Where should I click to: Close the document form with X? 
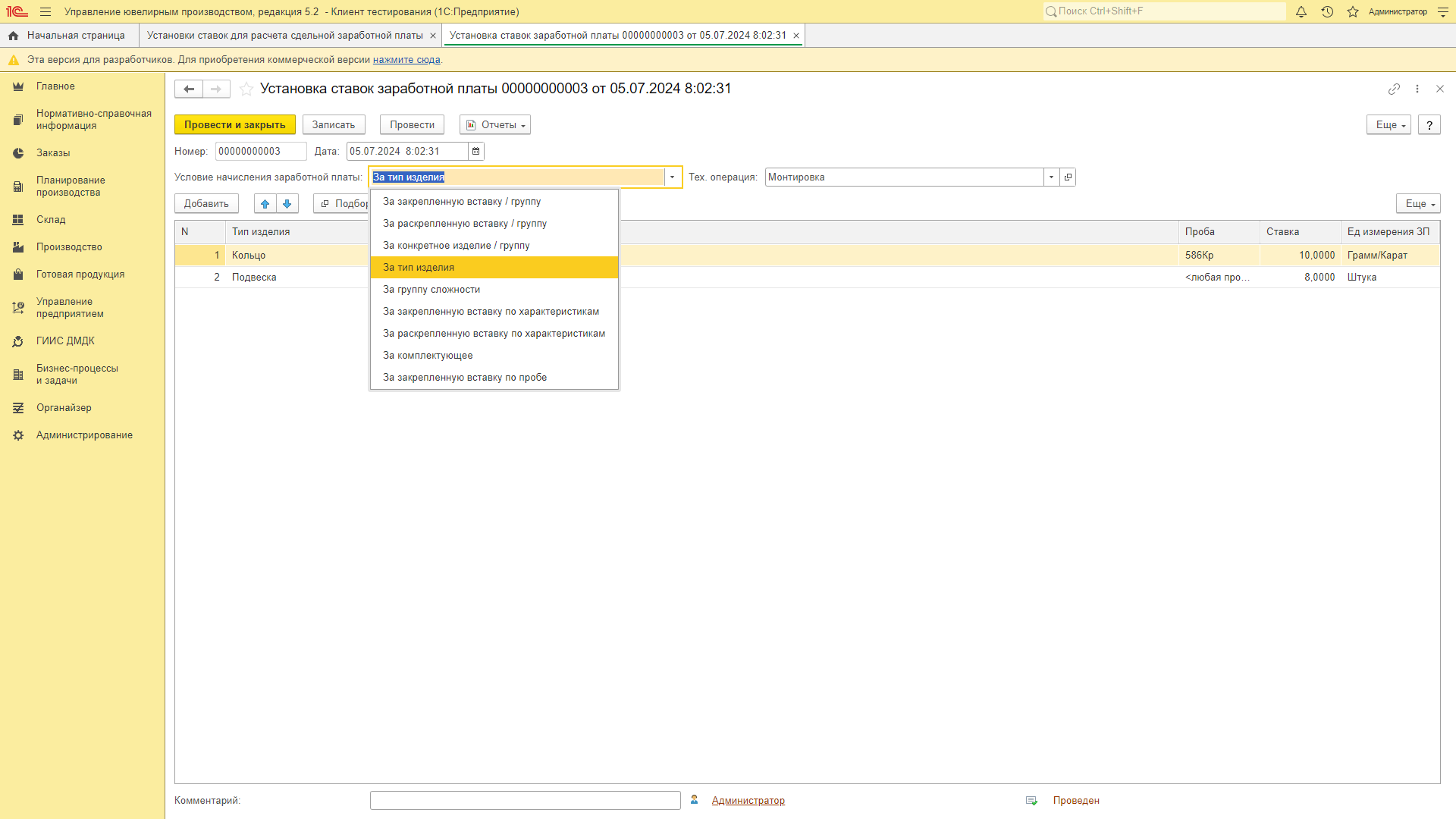click(1440, 89)
